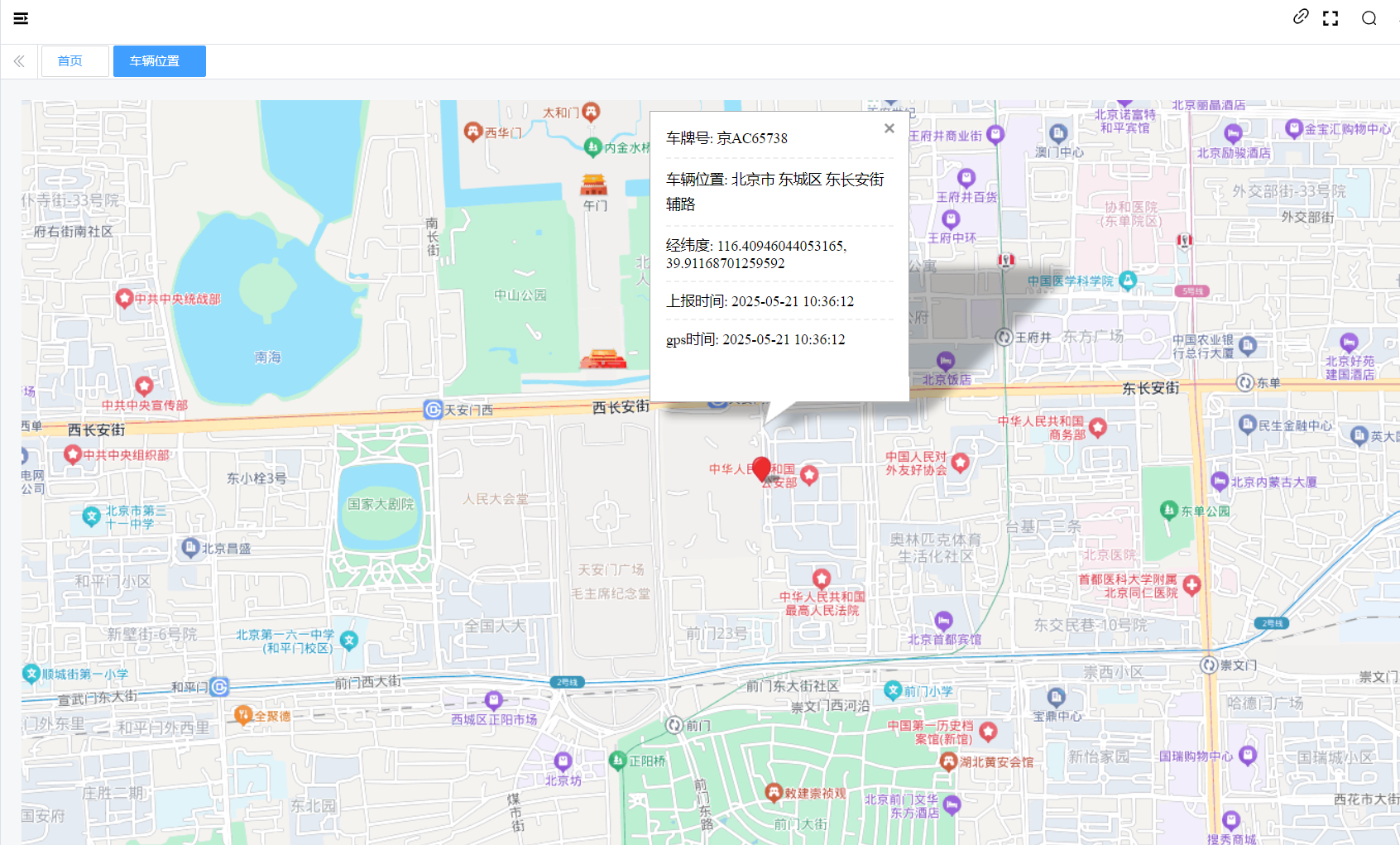This screenshot has height=845, width=1400.
Task: Click the 人民大会堂 map label
Action: pos(496,499)
